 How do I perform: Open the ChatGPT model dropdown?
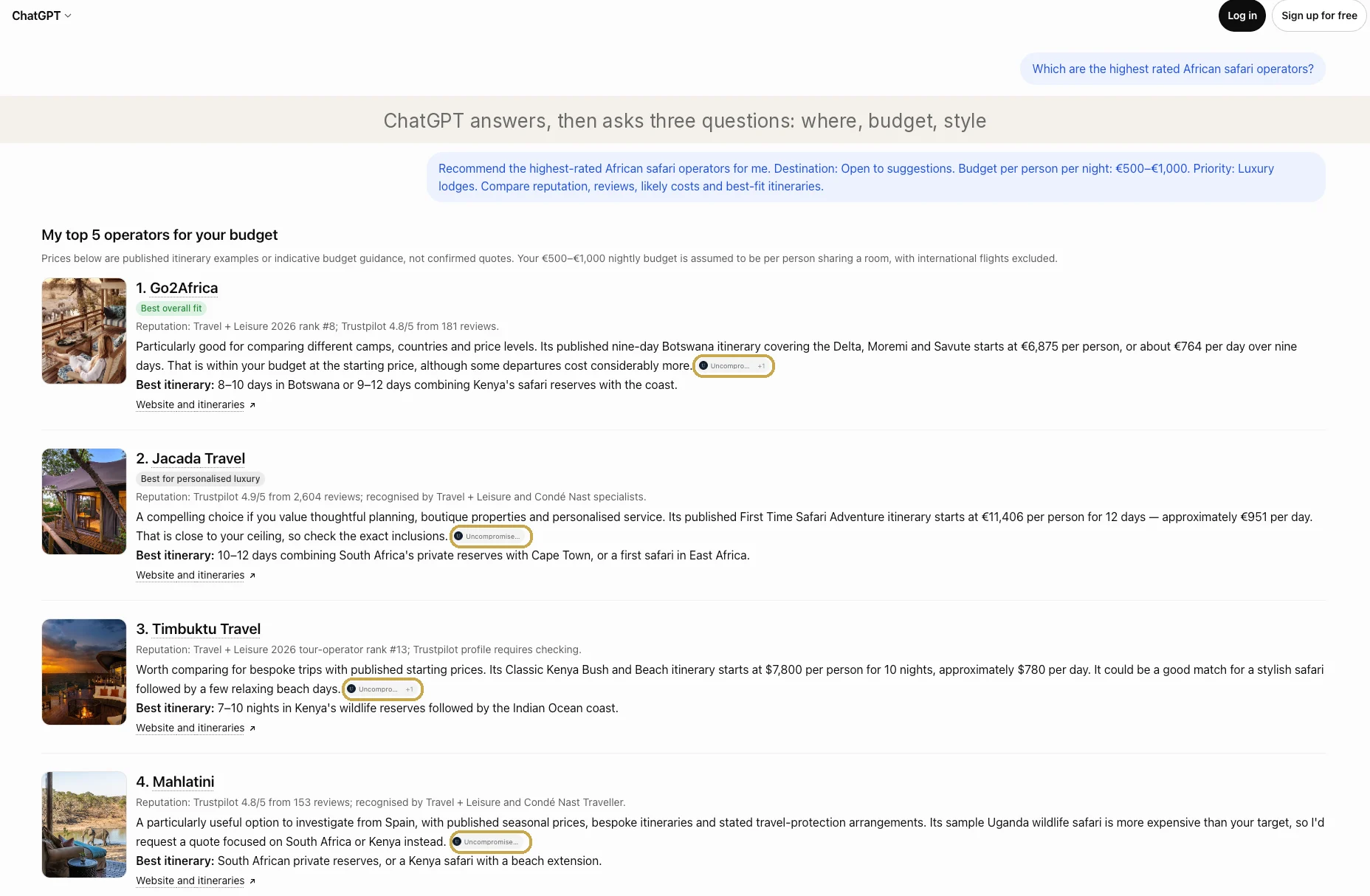41,15
